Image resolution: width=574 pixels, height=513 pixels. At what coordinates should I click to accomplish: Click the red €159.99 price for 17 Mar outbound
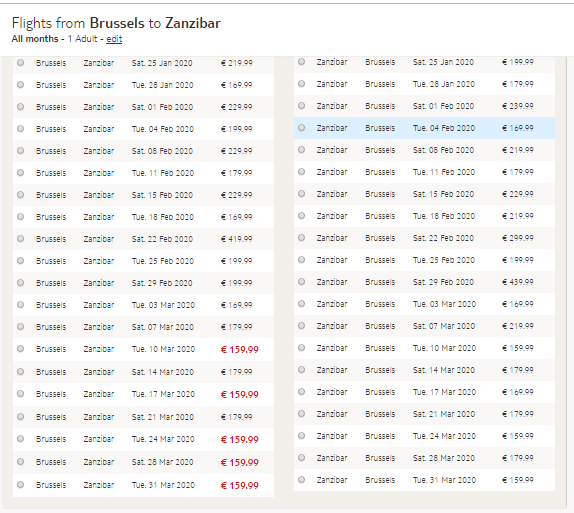tap(239, 394)
